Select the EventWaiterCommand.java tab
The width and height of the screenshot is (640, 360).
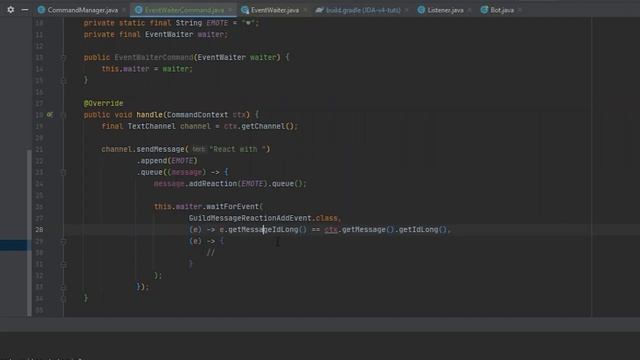(x=184, y=10)
